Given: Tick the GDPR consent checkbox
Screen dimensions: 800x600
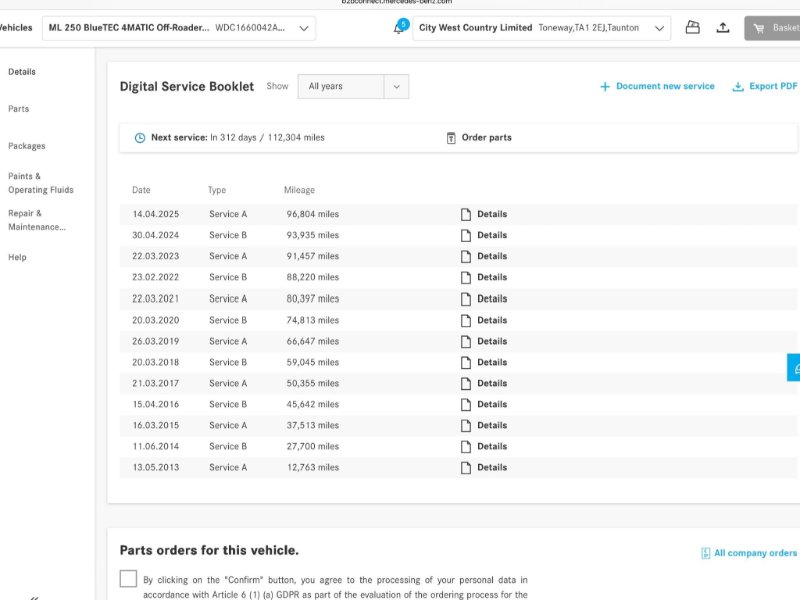Looking at the screenshot, I should tap(128, 579).
